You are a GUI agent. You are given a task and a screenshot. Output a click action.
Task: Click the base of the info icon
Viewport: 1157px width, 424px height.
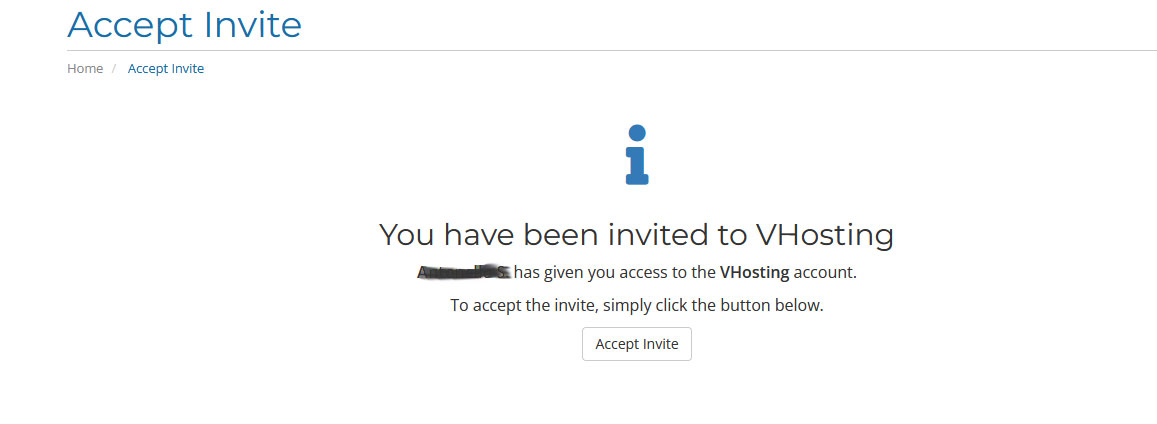click(x=637, y=178)
